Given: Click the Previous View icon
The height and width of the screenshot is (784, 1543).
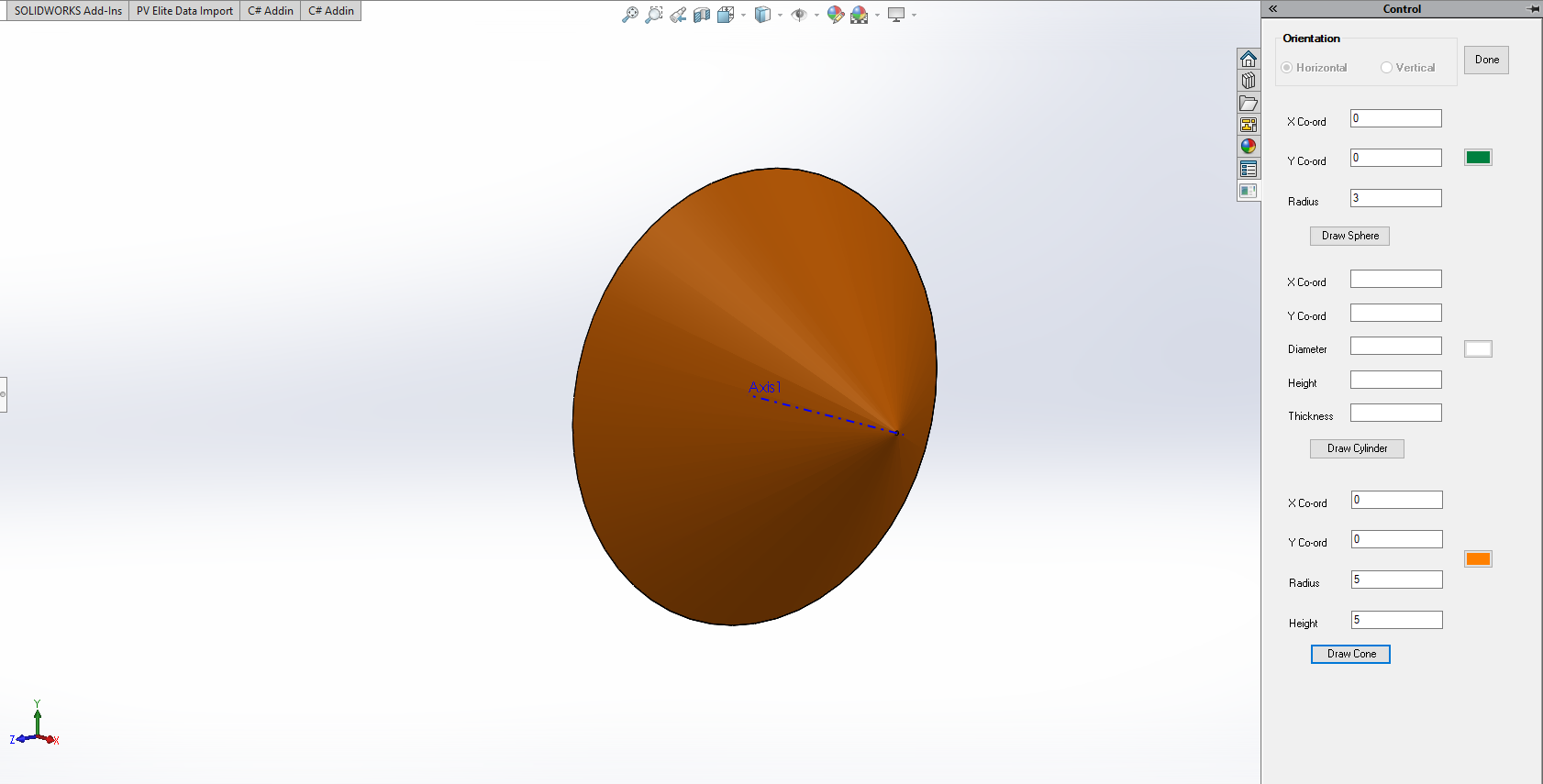Looking at the screenshot, I should pyautogui.click(x=678, y=15).
